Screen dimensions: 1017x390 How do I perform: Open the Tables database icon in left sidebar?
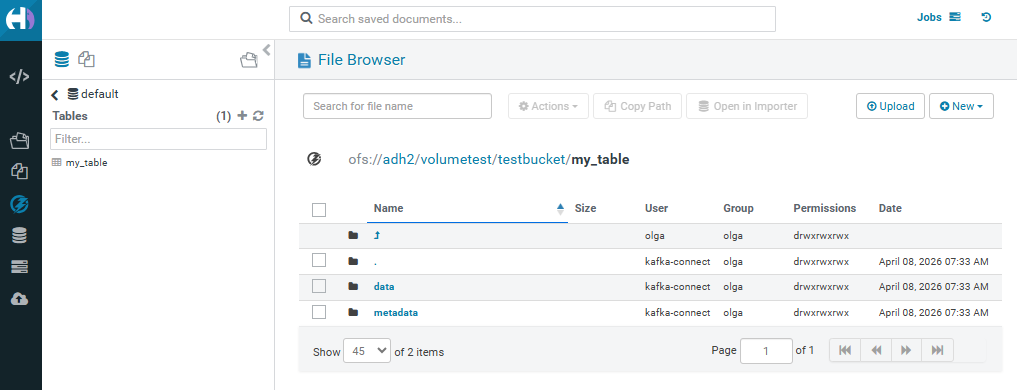pos(19,236)
